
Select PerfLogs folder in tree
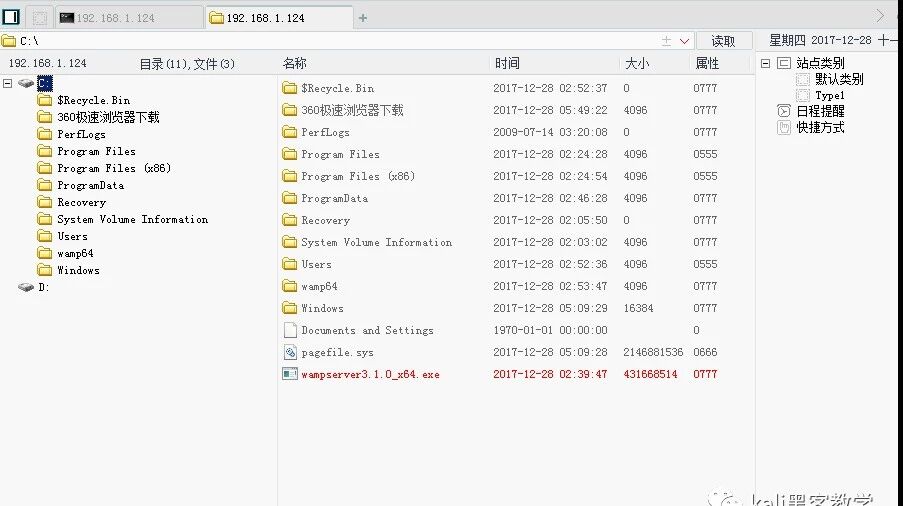click(81, 134)
